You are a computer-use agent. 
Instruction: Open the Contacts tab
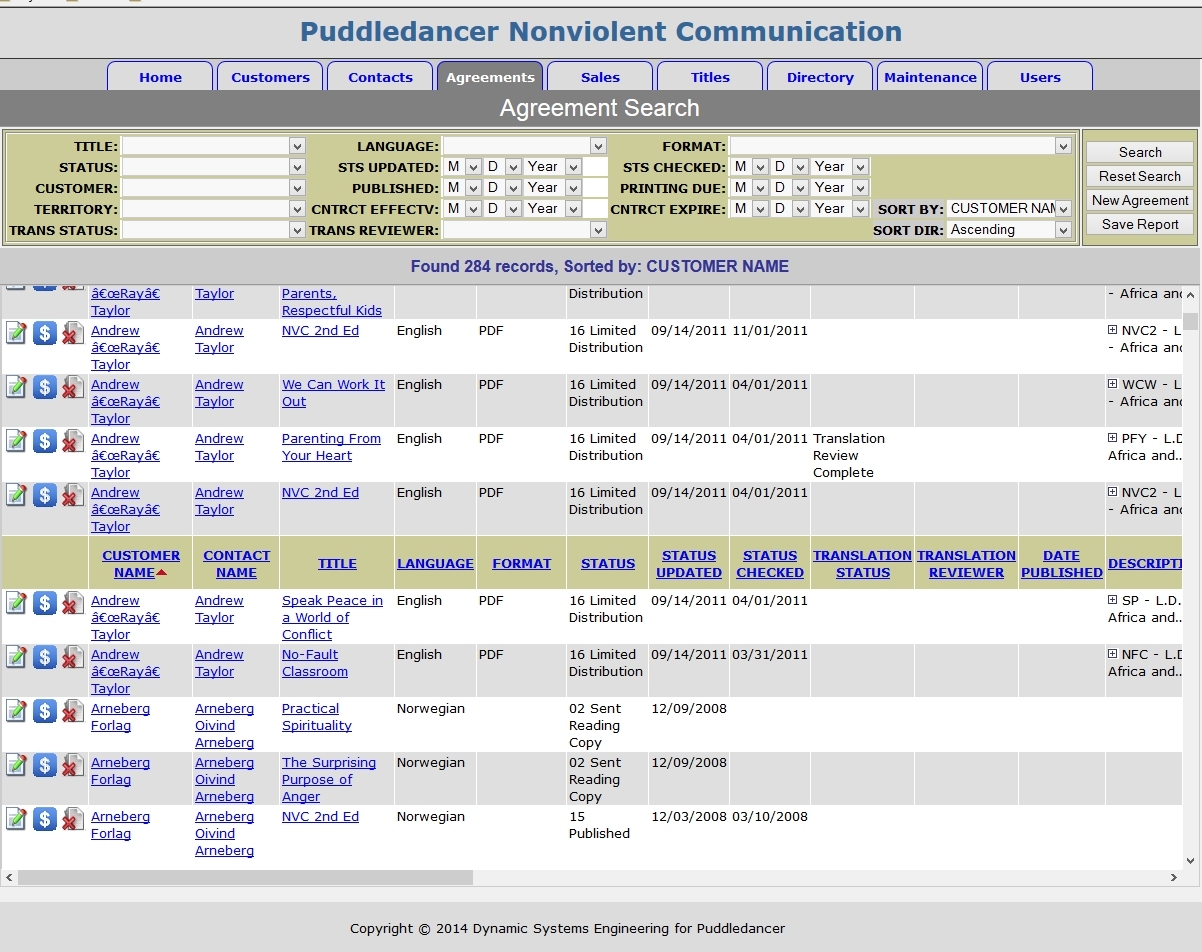click(x=380, y=77)
